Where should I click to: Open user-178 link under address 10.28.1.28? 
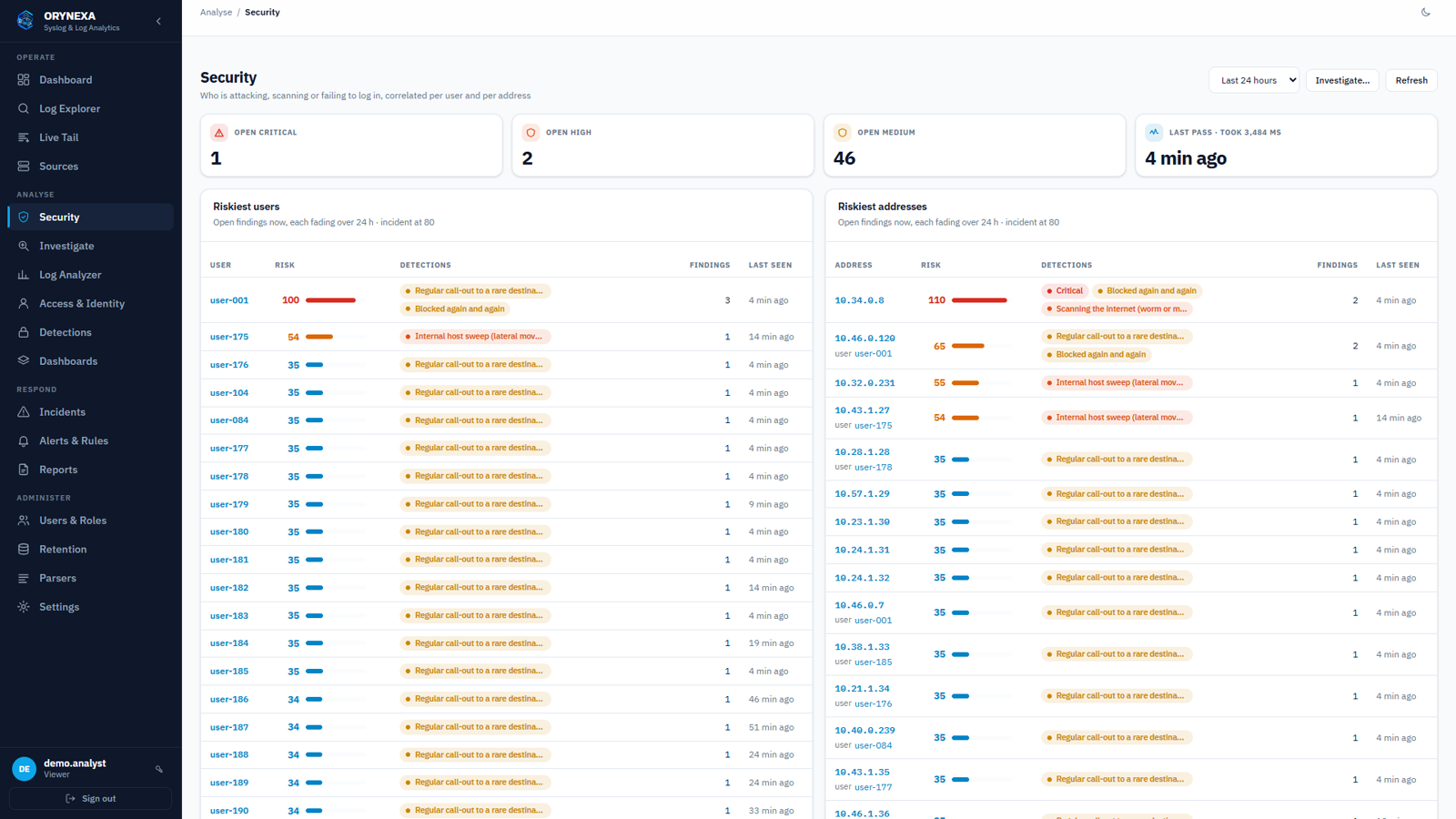click(x=873, y=468)
